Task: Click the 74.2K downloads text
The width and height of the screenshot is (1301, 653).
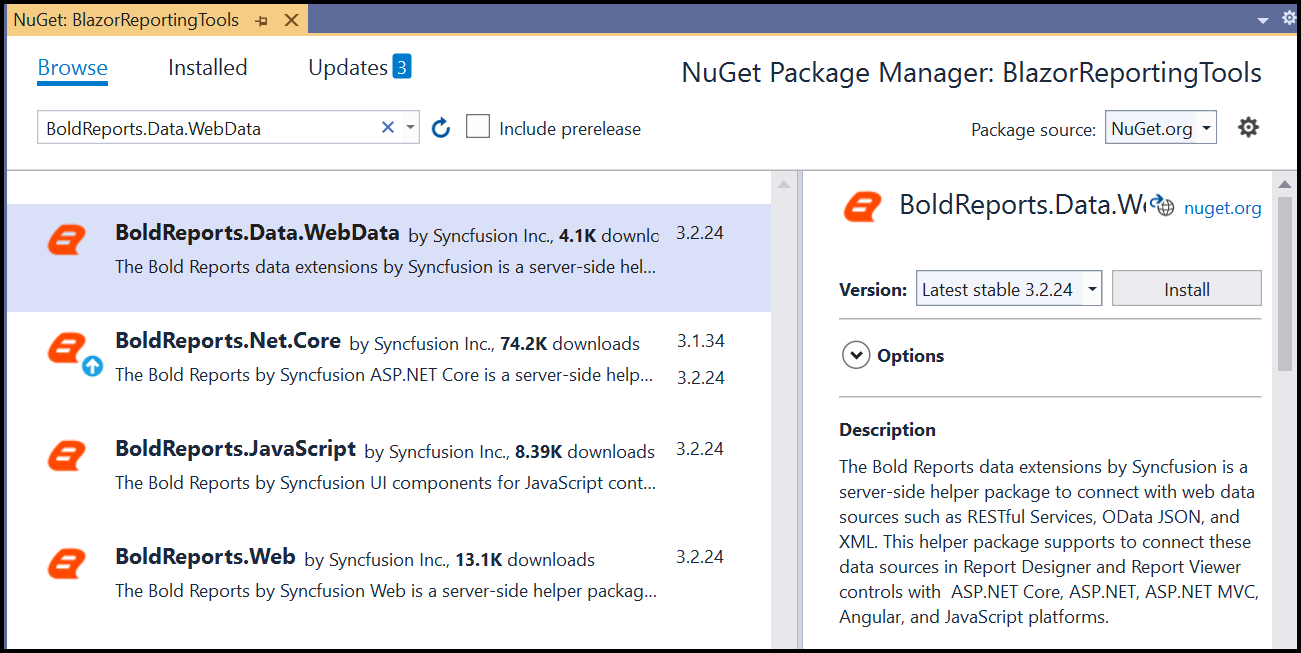Action: pos(569,344)
